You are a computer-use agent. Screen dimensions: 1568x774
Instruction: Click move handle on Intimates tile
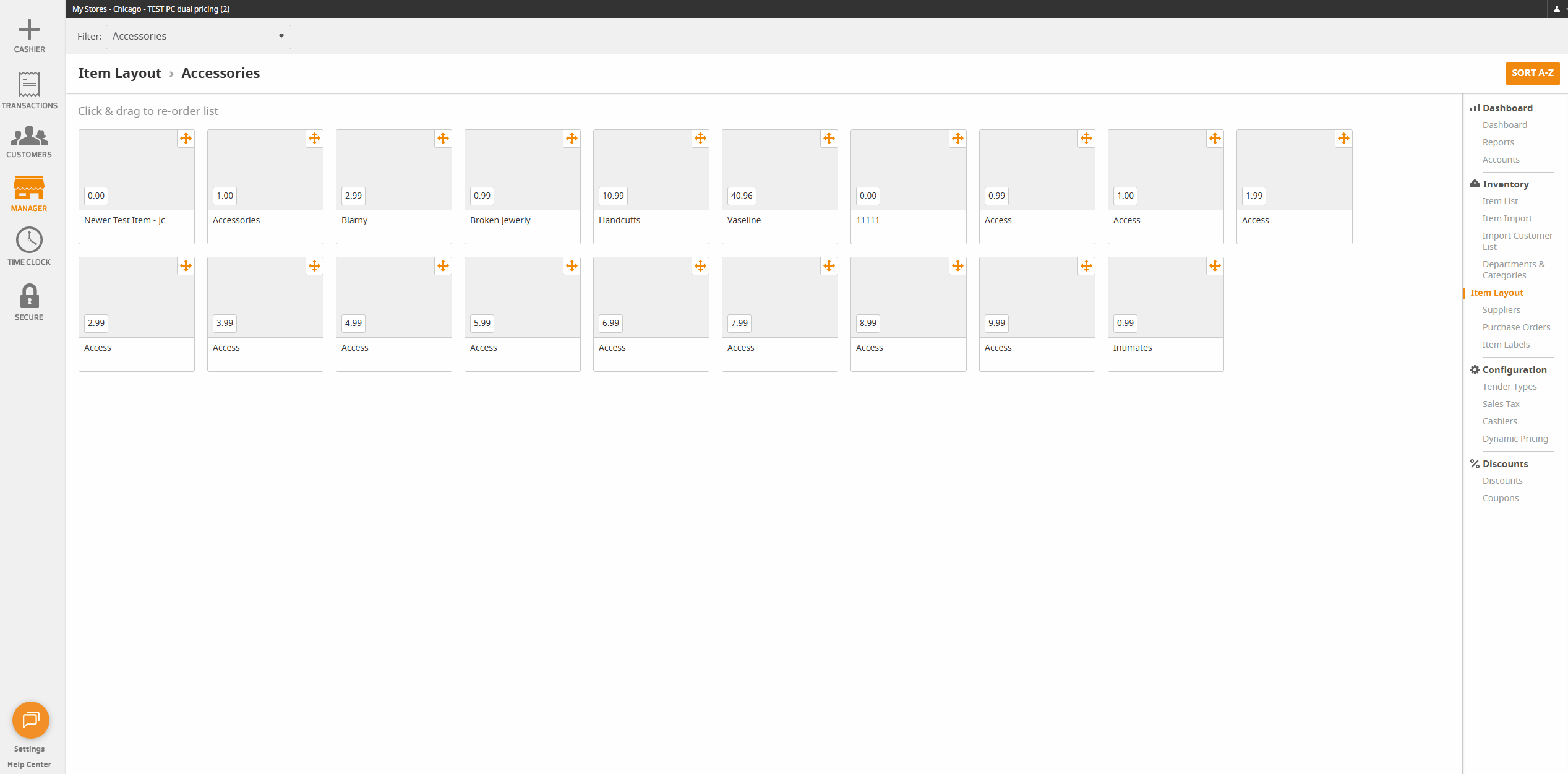point(1215,266)
